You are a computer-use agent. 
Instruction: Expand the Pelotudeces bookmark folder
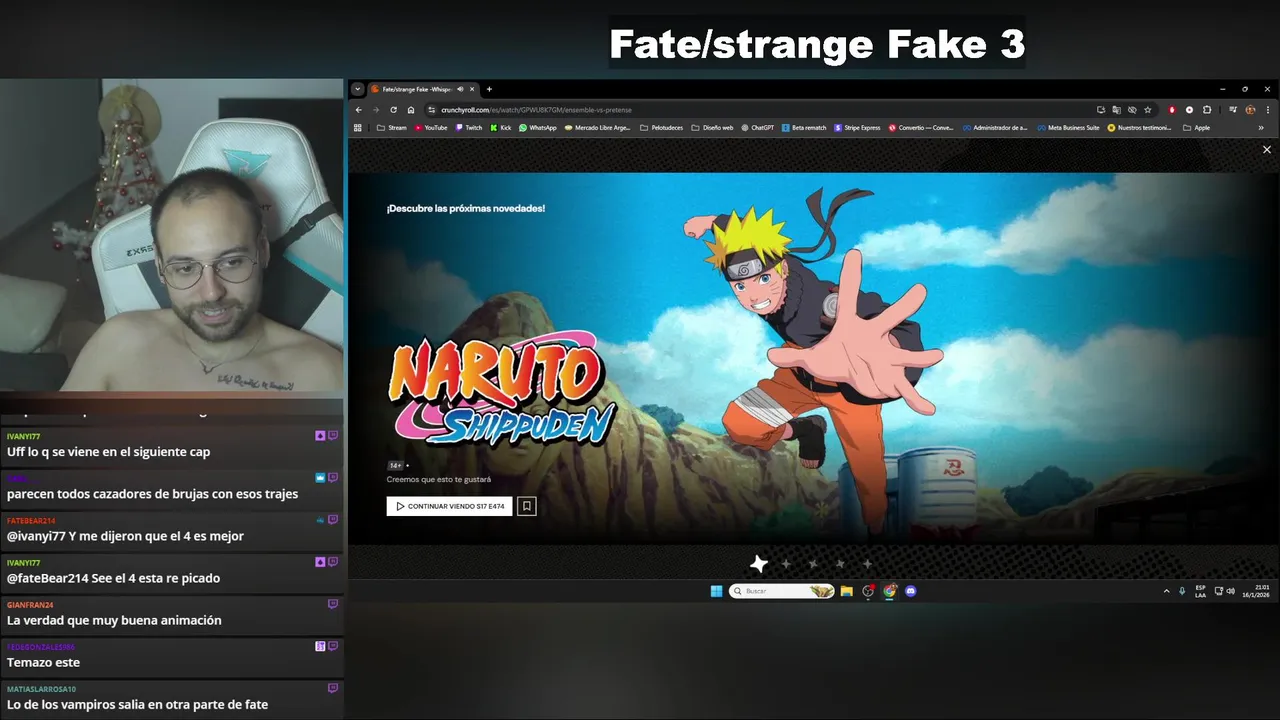[x=662, y=128]
